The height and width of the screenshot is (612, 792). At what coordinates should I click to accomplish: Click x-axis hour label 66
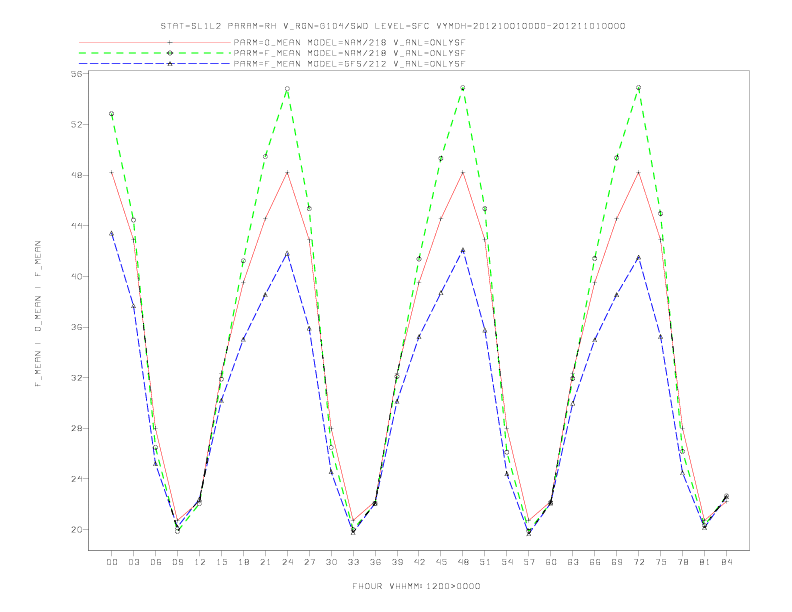[x=595, y=562]
